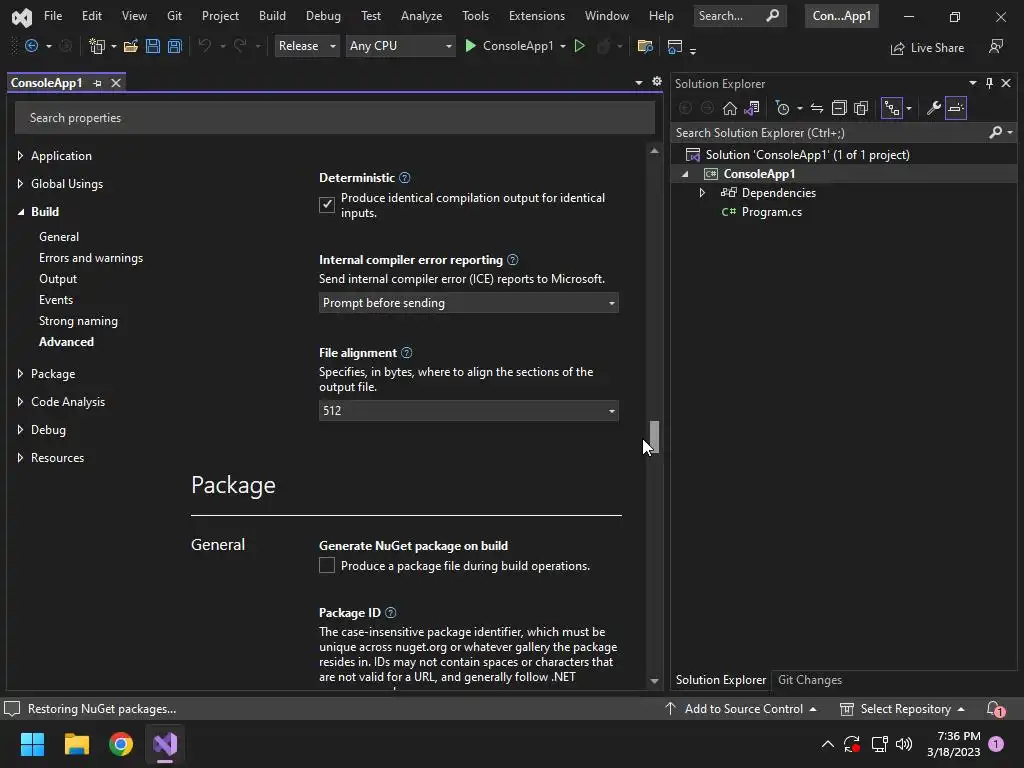Save the current file with the single-disk icon
This screenshot has height=768, width=1024.
point(153,46)
